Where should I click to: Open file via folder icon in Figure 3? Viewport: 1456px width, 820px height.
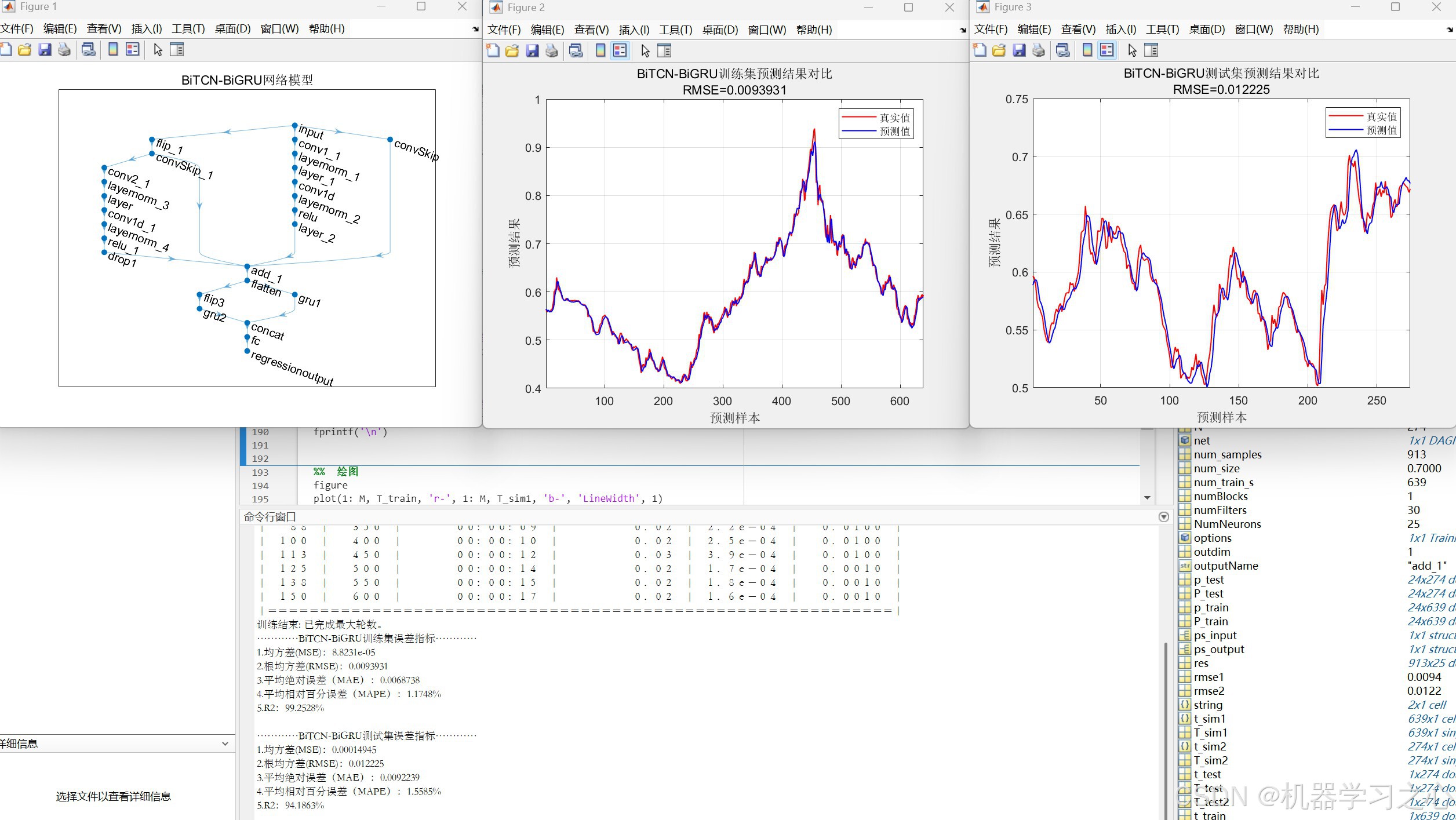point(999,50)
